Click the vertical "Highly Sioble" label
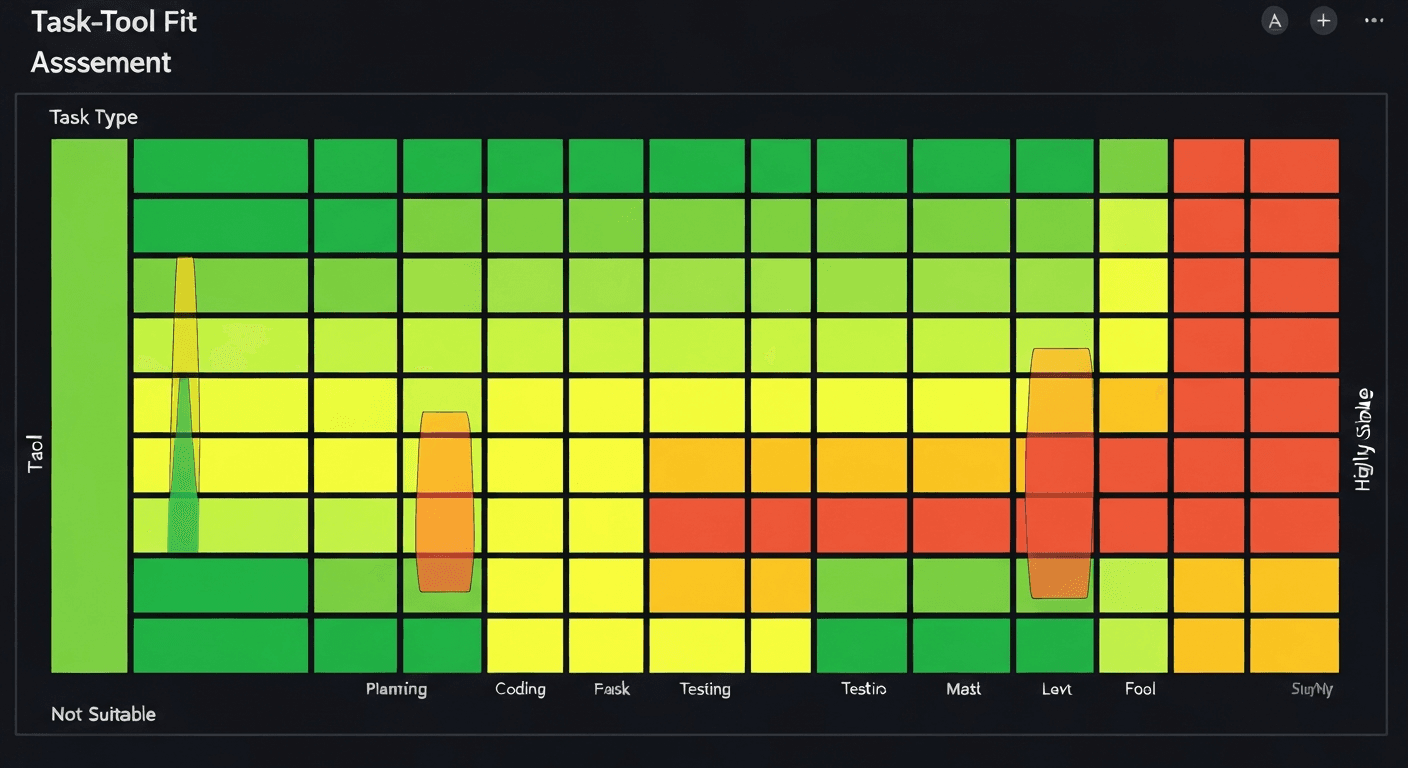Viewport: 1408px width, 768px height. pyautogui.click(x=1363, y=440)
